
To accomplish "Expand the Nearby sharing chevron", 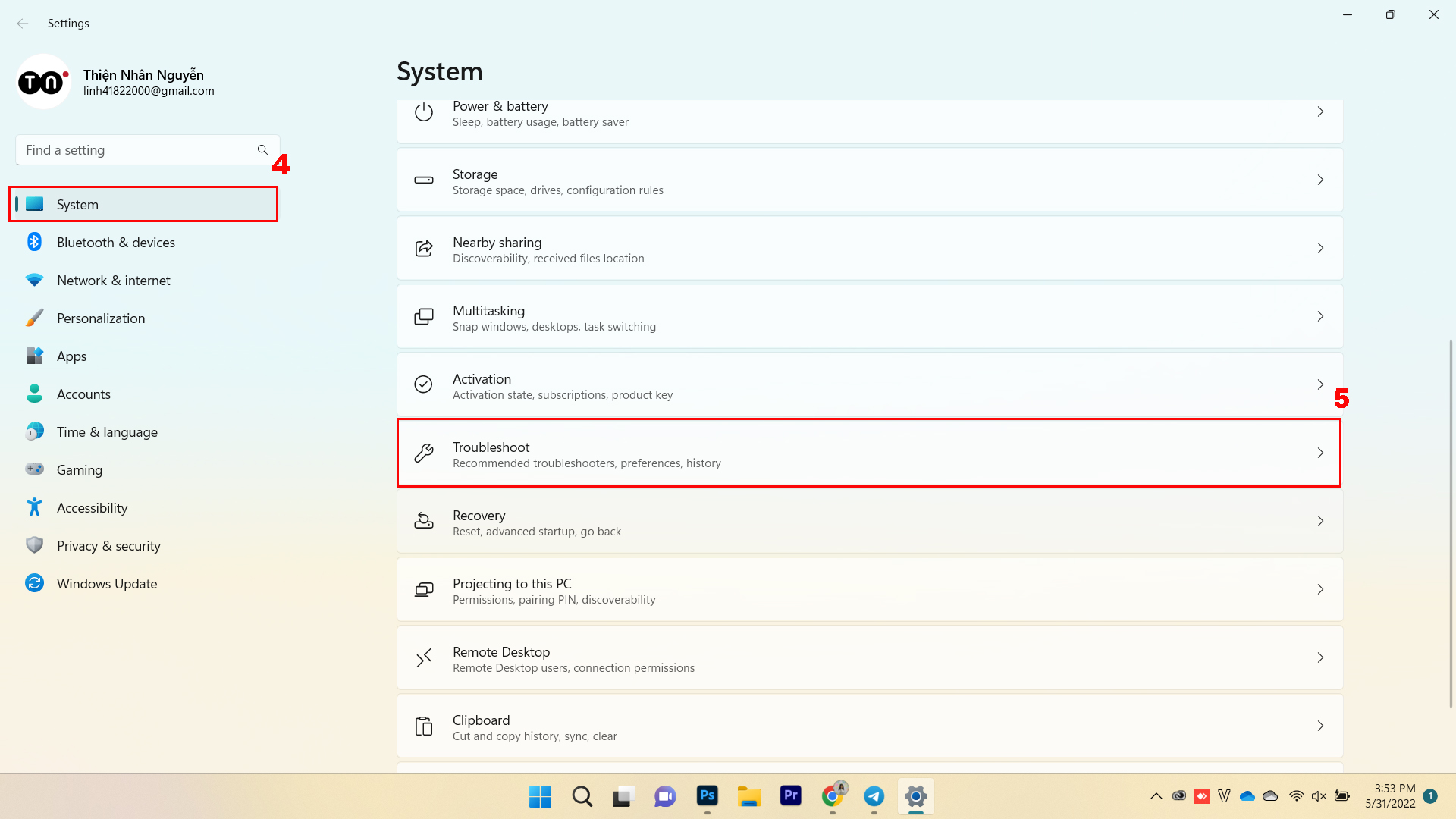I will click(x=1320, y=248).
